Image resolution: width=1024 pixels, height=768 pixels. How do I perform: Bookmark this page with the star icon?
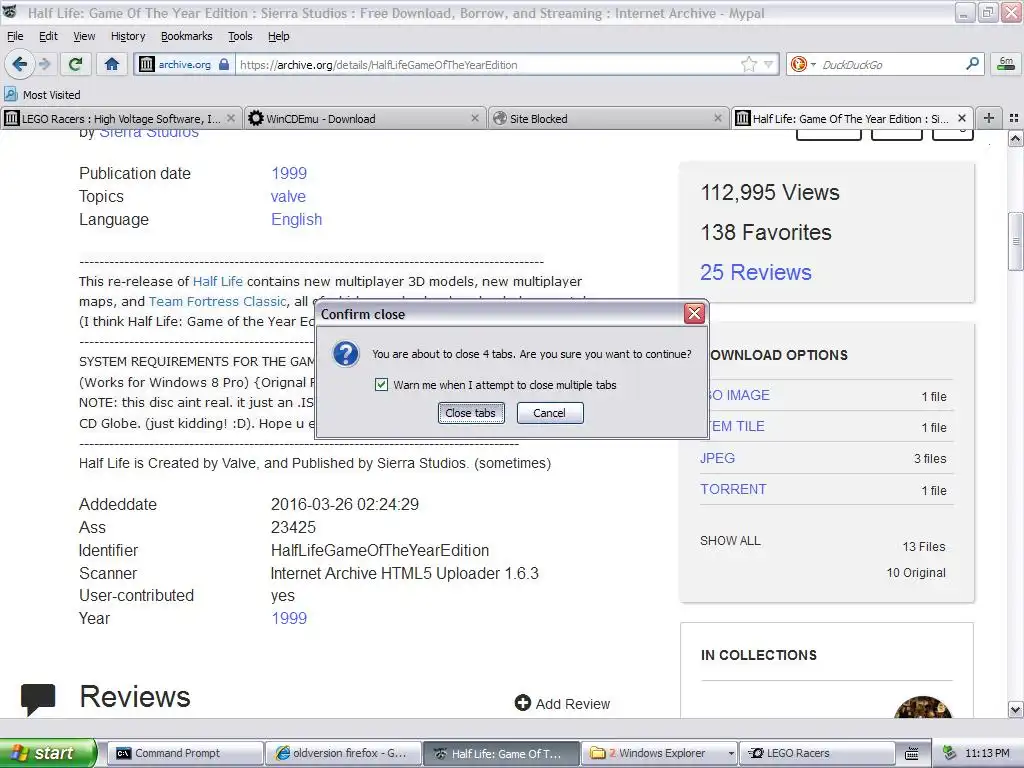pos(748,64)
